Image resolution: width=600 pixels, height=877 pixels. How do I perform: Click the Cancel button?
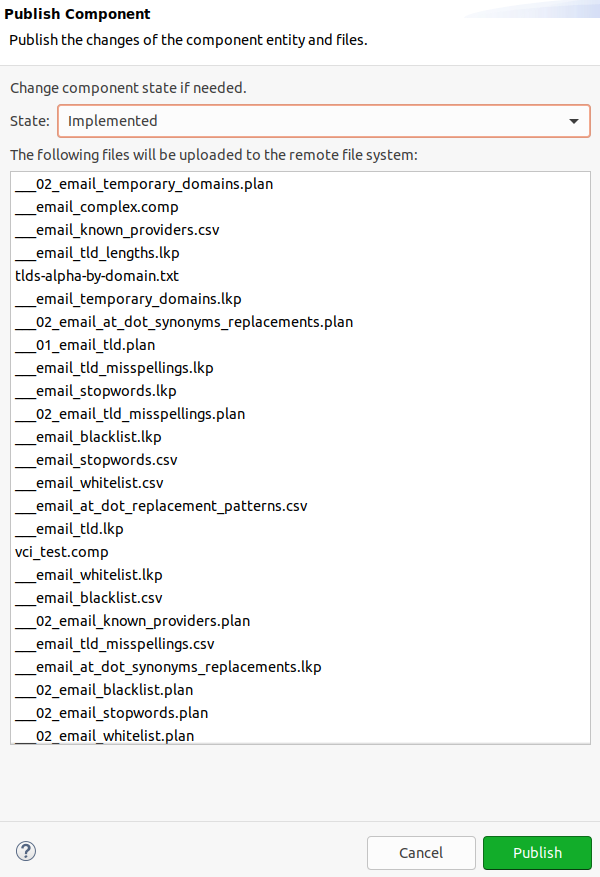(x=421, y=852)
